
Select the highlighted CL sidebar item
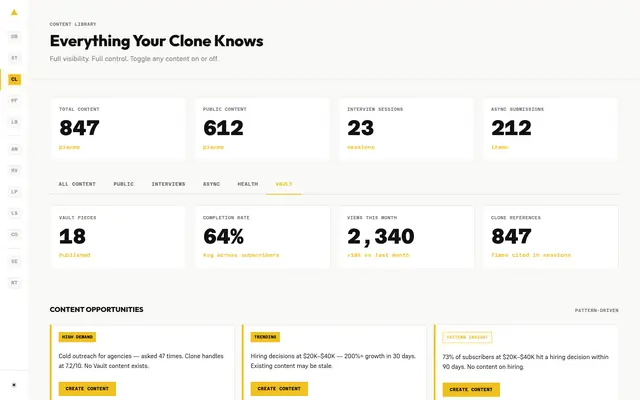click(14, 79)
